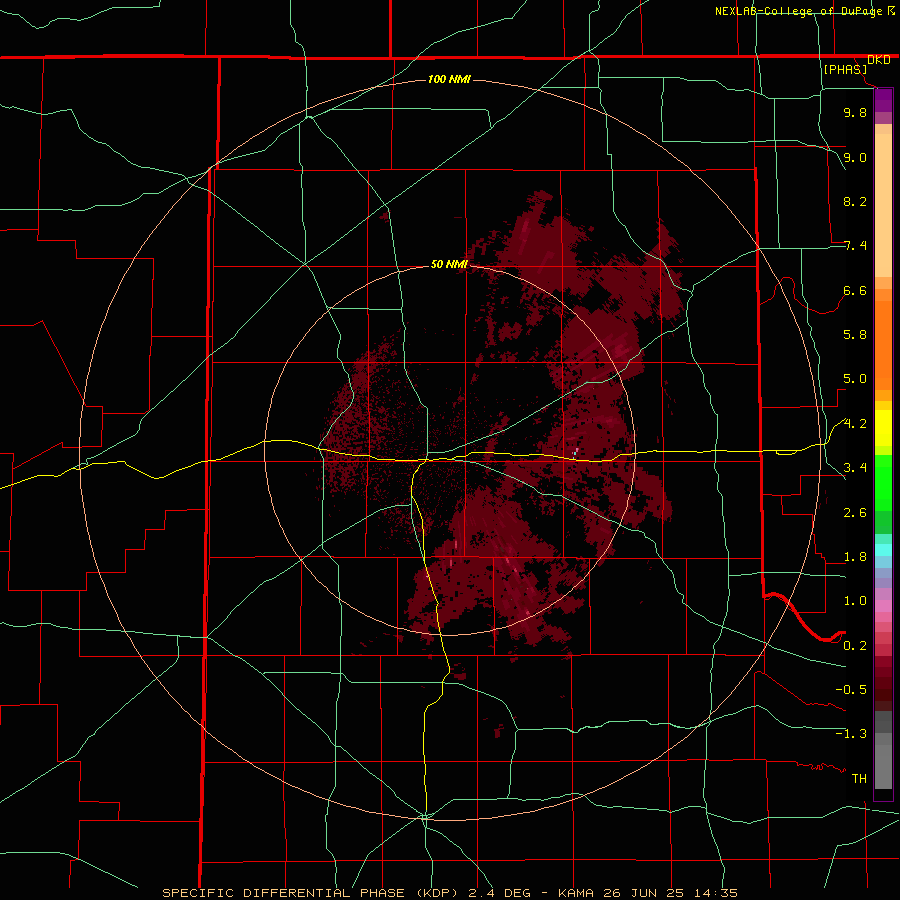This screenshot has height=900, width=900.
Task: Click the 6.6 value on the color scale
Action: (x=855, y=290)
